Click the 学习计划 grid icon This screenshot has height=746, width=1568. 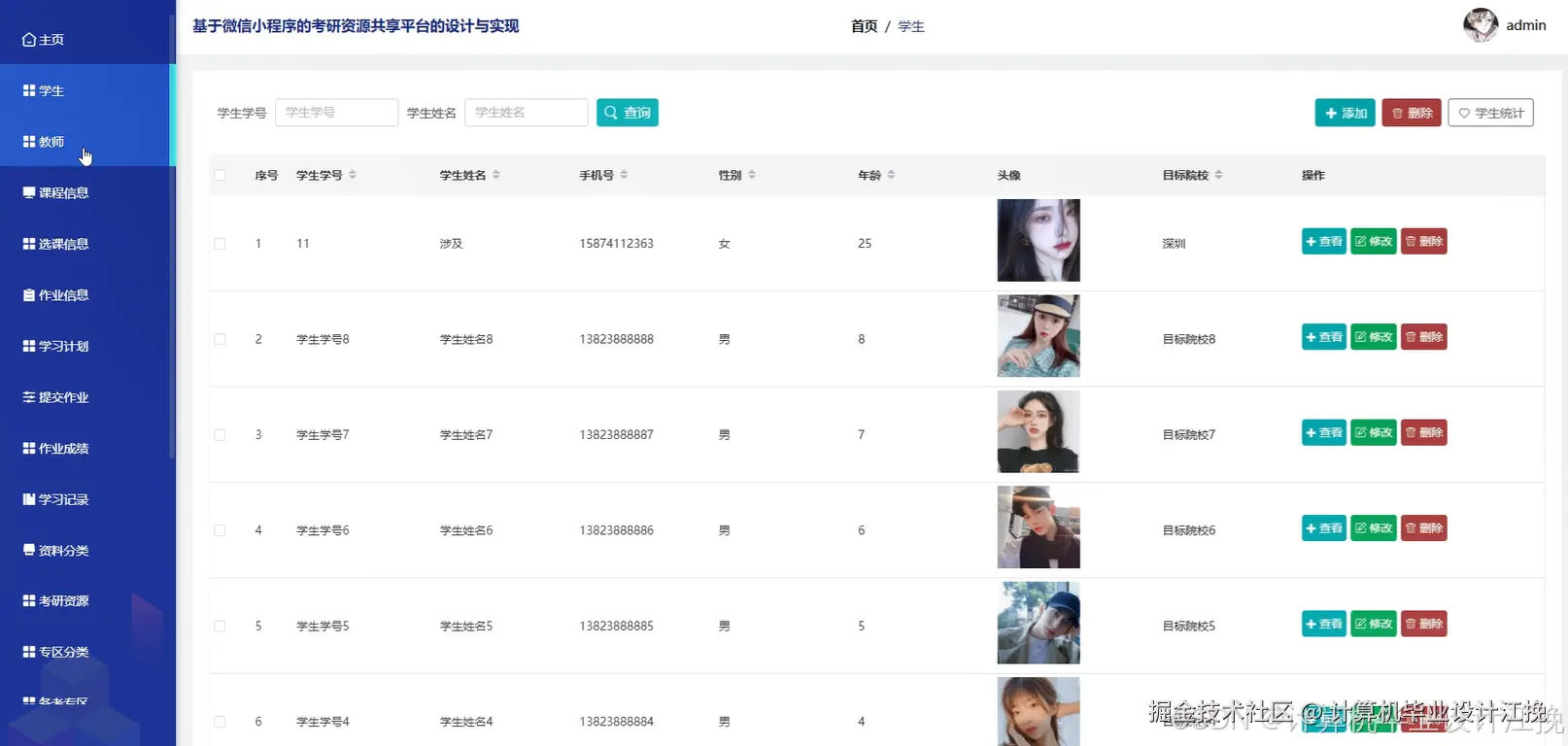click(29, 346)
